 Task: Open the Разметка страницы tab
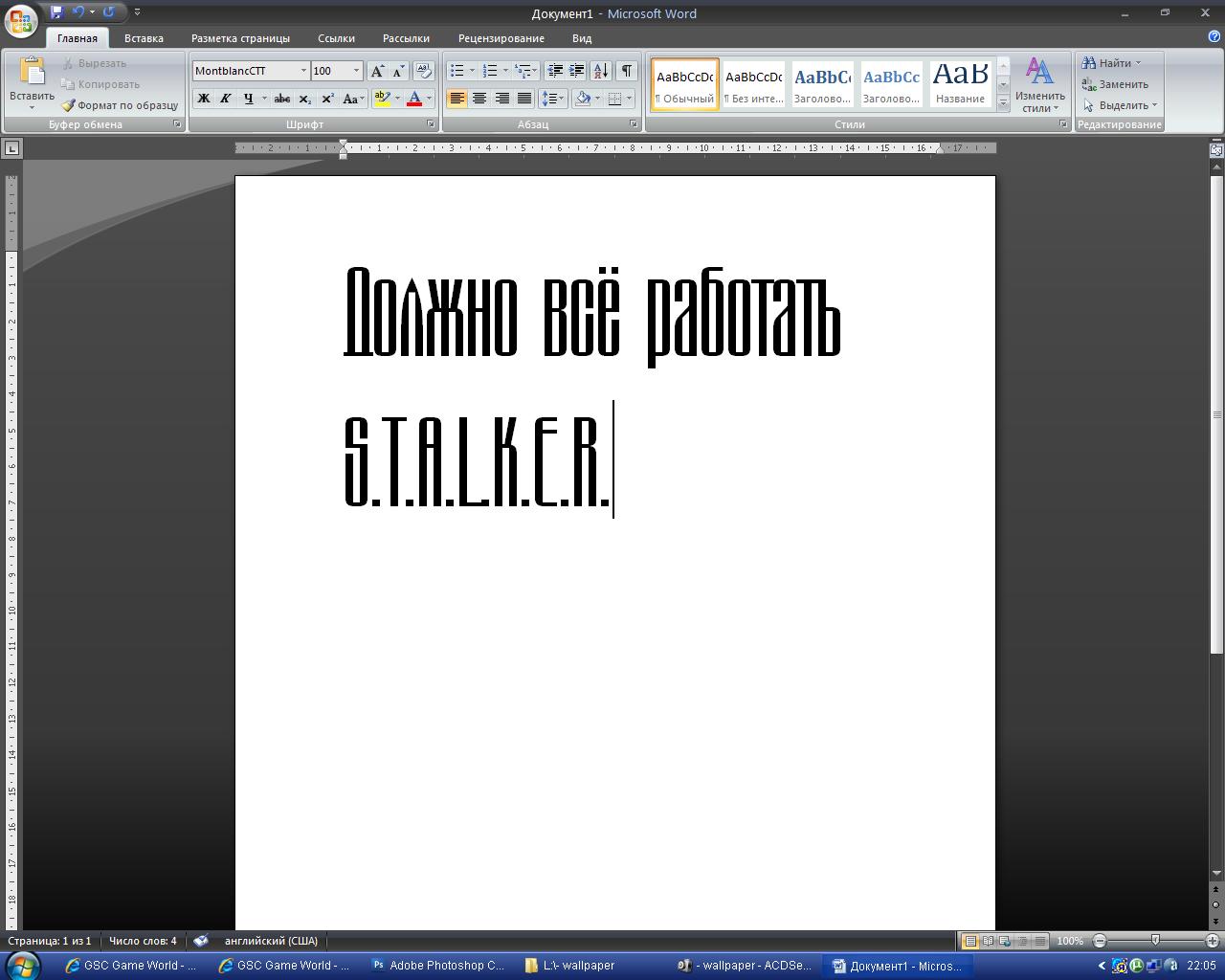pos(240,38)
